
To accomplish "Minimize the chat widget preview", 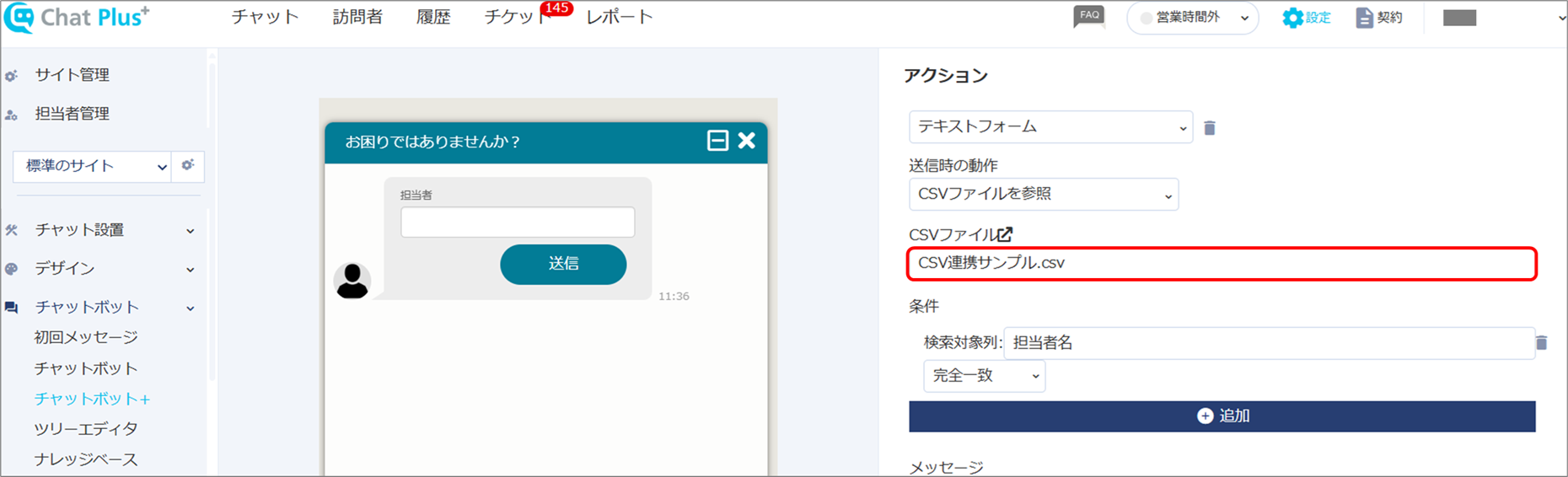I will point(717,141).
